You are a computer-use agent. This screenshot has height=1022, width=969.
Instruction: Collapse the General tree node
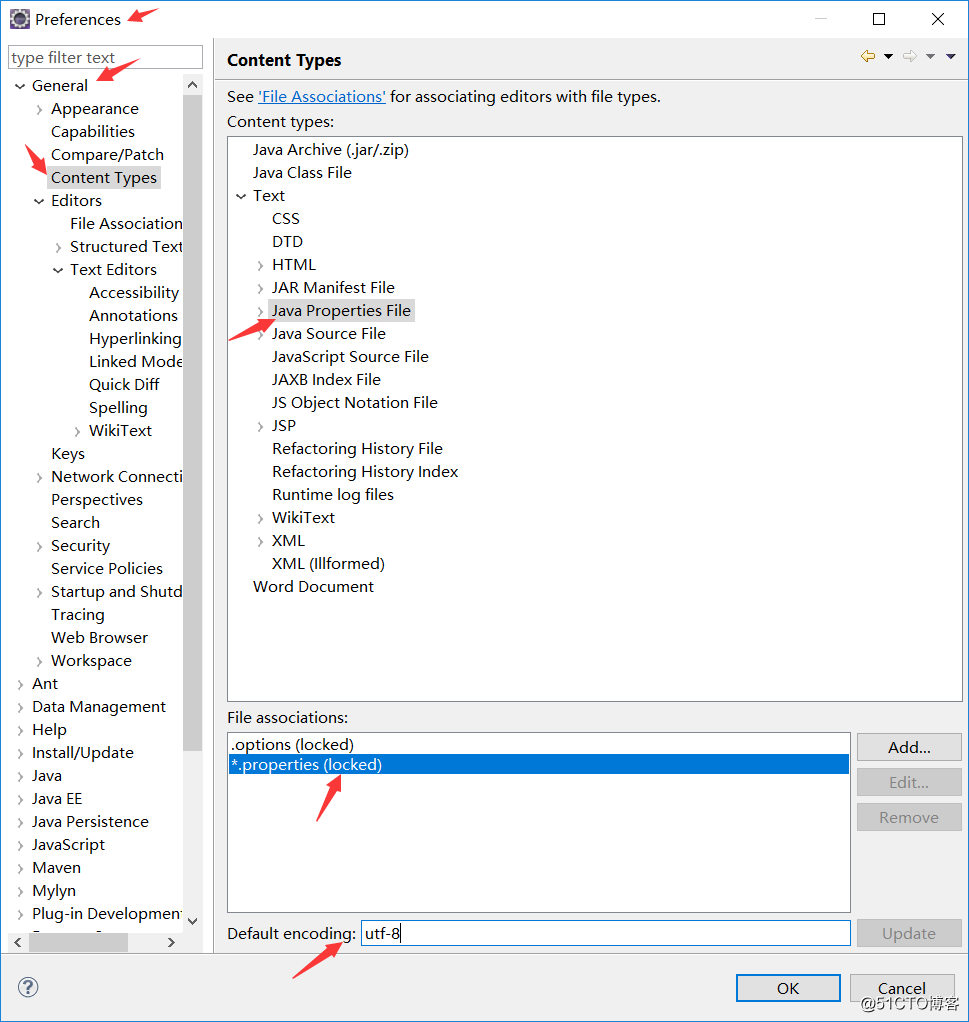pos(20,86)
